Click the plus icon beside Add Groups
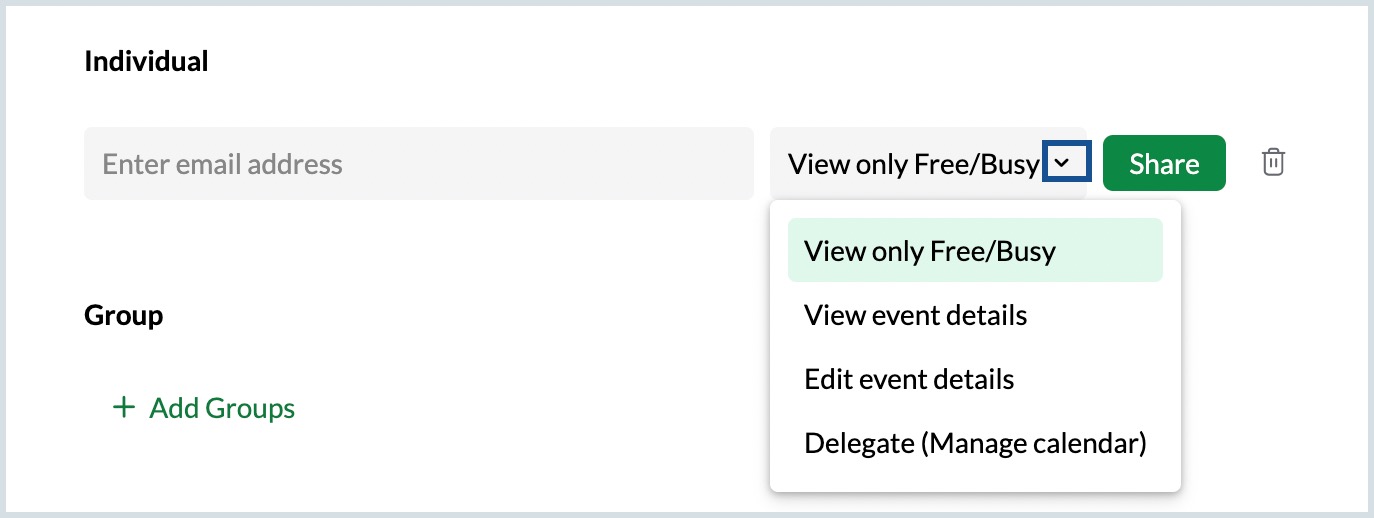This screenshot has width=1374, height=518. click(123, 407)
